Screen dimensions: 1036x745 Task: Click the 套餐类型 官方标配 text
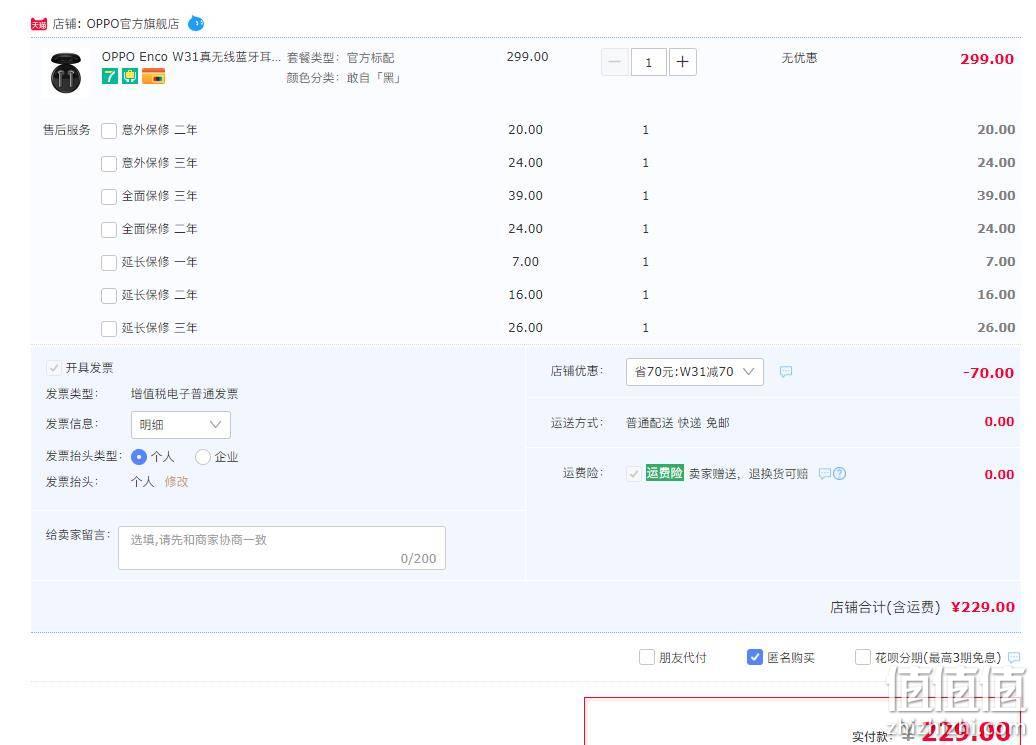(340, 58)
